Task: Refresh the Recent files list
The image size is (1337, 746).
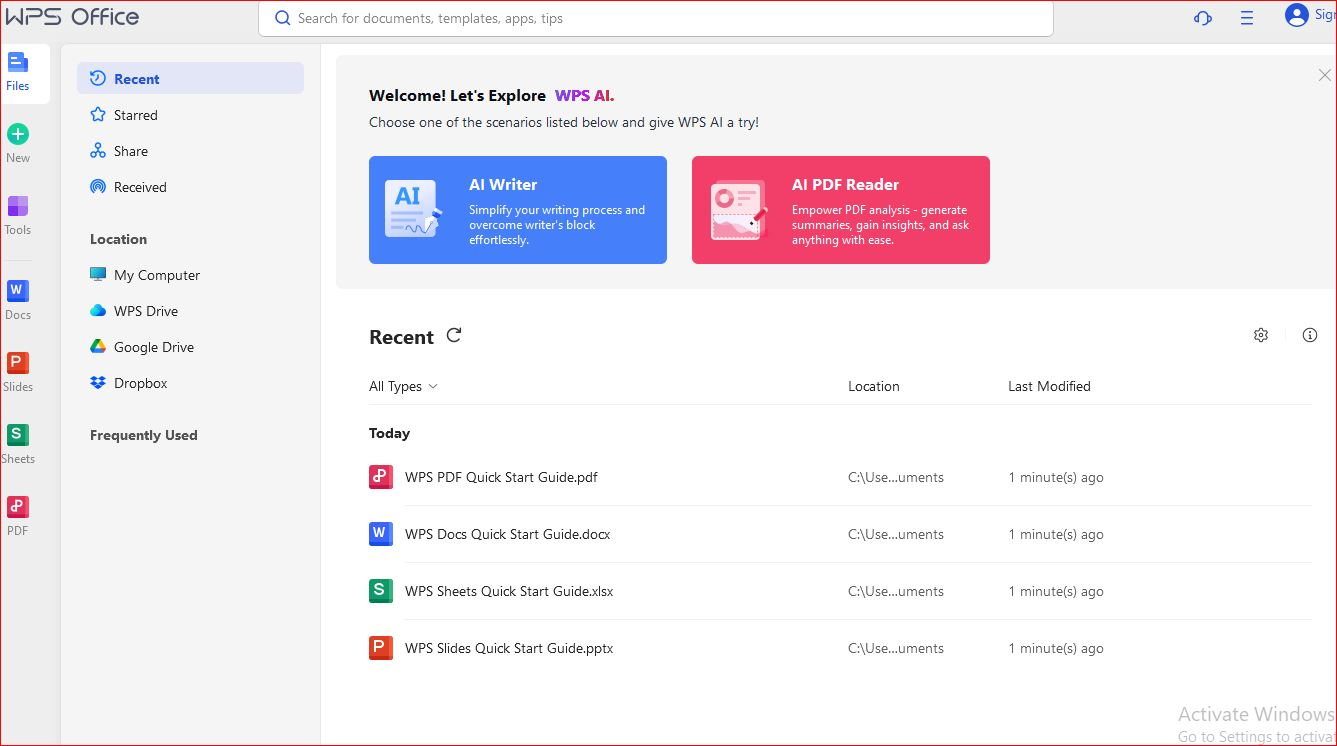Action: [453, 335]
